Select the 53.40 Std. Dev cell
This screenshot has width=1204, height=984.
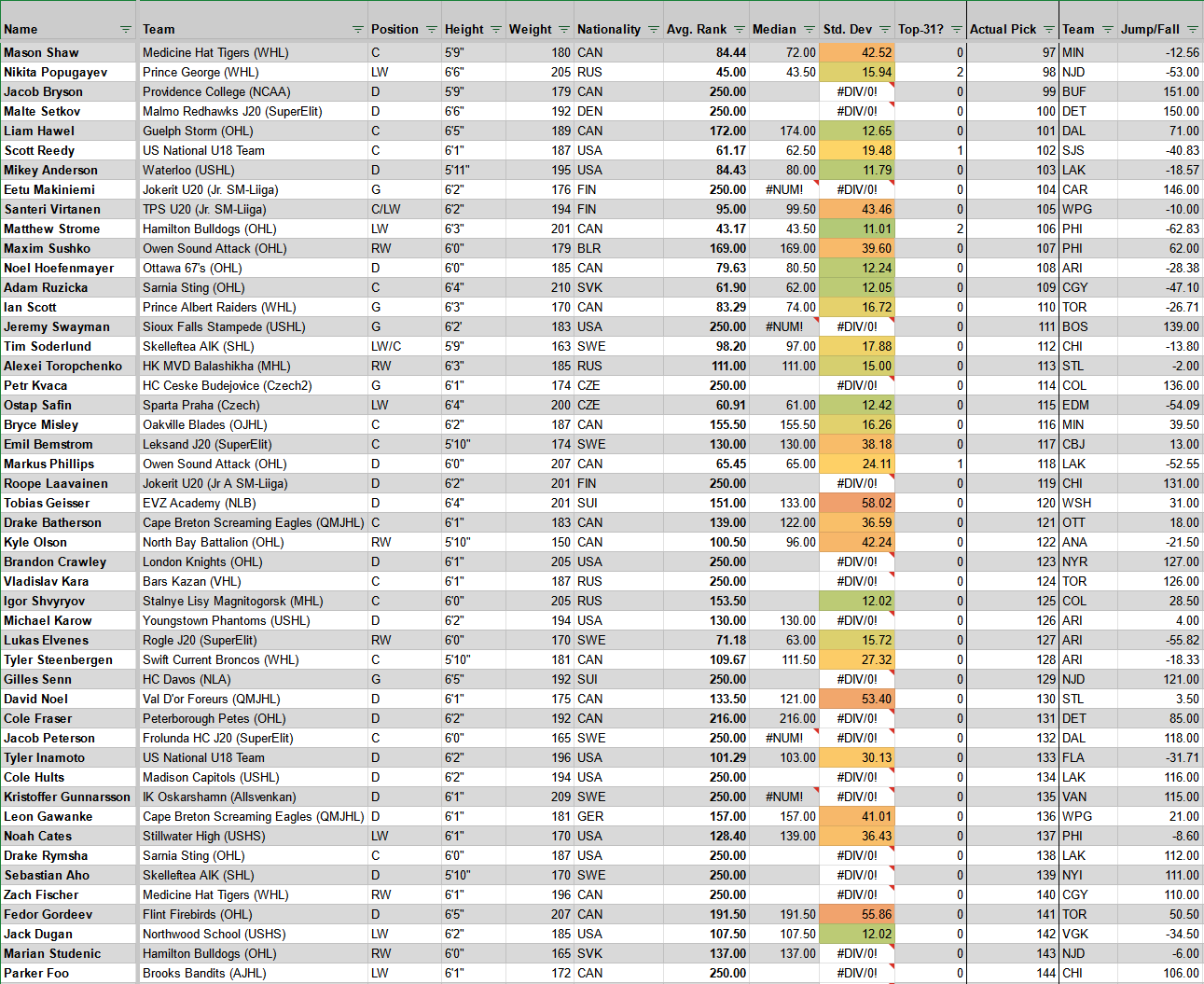pyautogui.click(x=856, y=699)
